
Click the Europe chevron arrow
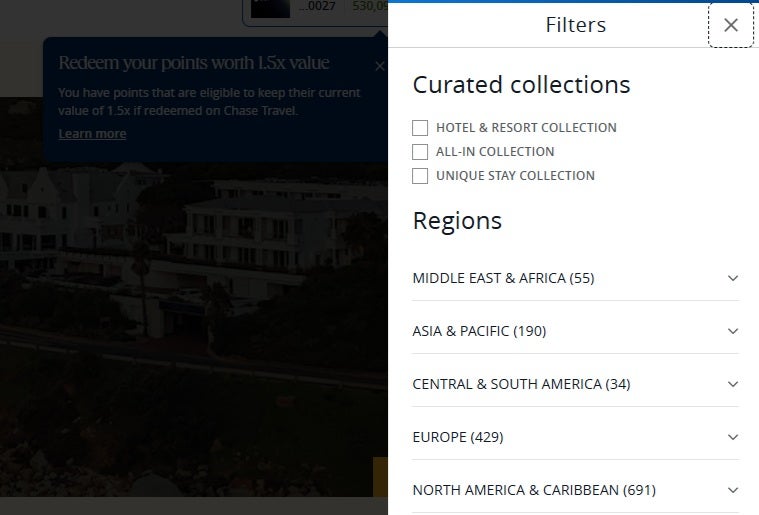(733, 438)
